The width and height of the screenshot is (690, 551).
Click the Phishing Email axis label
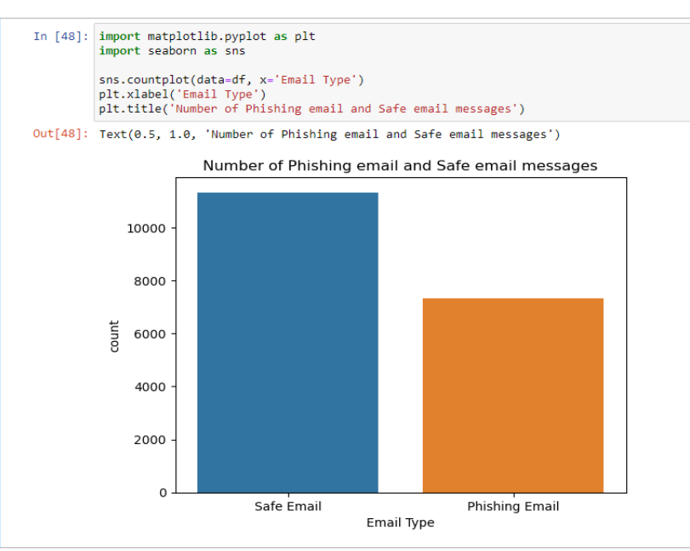[513, 507]
